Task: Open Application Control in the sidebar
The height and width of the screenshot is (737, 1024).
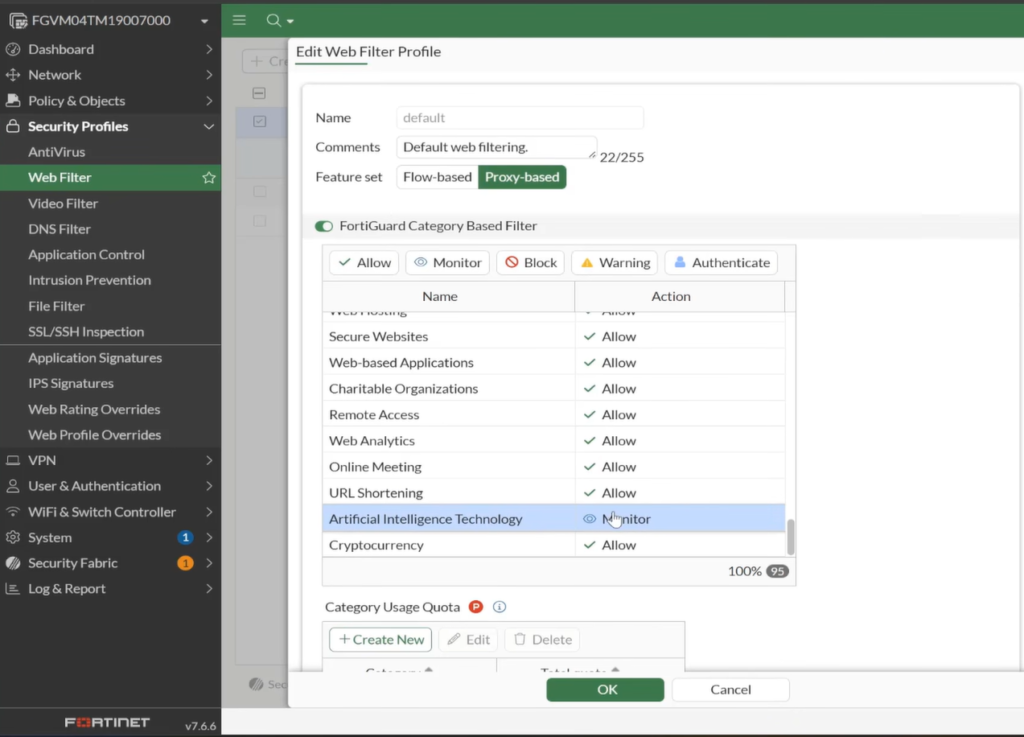Action: pos(86,255)
